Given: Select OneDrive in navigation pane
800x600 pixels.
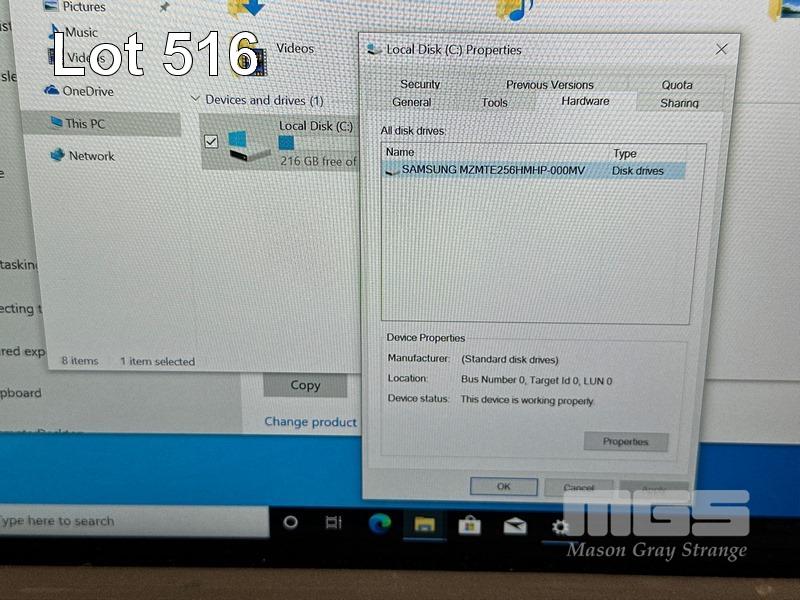Looking at the screenshot, I should tap(87, 91).
